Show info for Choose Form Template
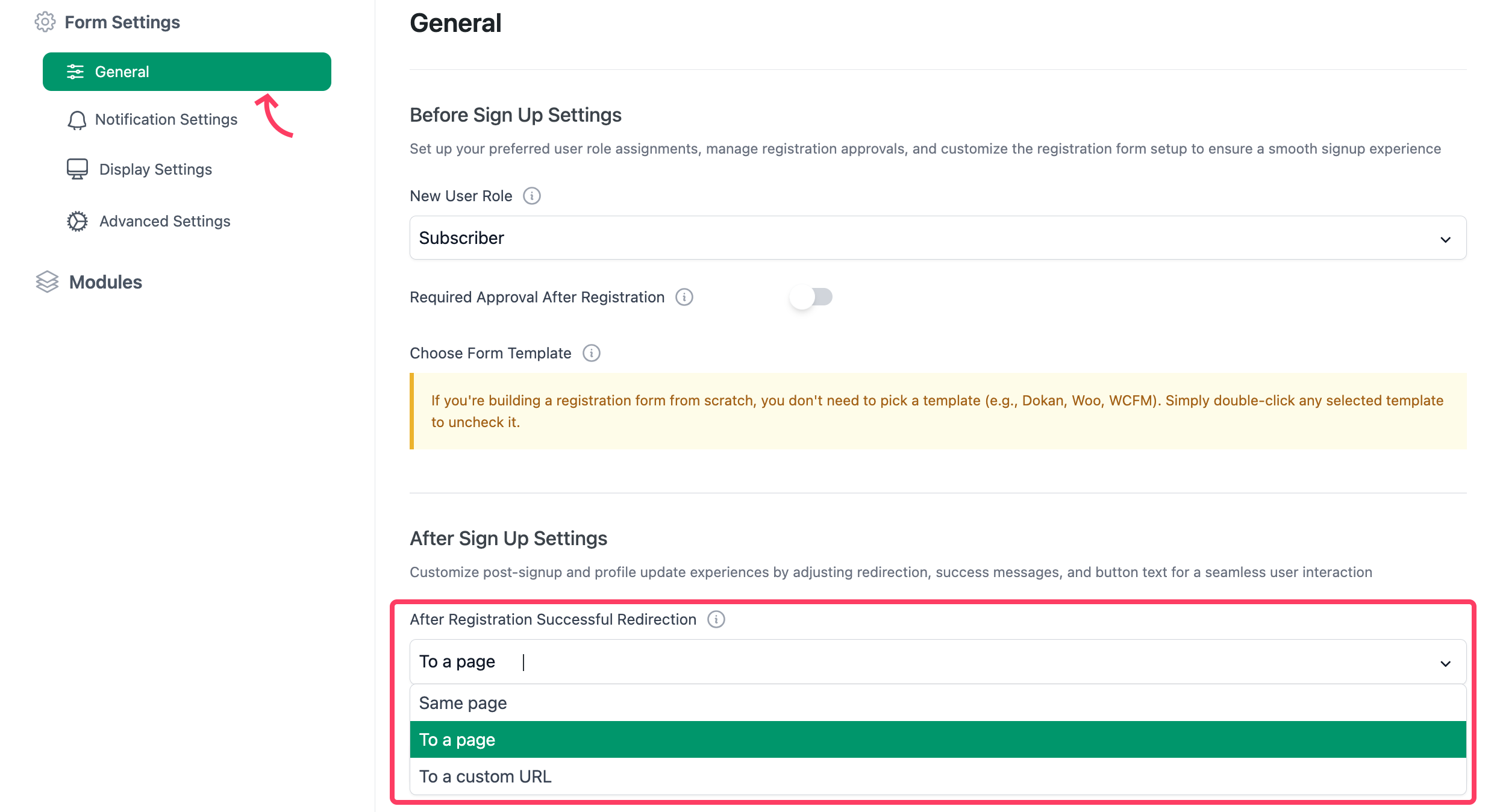Screen dimensions: 1500x812 point(592,353)
